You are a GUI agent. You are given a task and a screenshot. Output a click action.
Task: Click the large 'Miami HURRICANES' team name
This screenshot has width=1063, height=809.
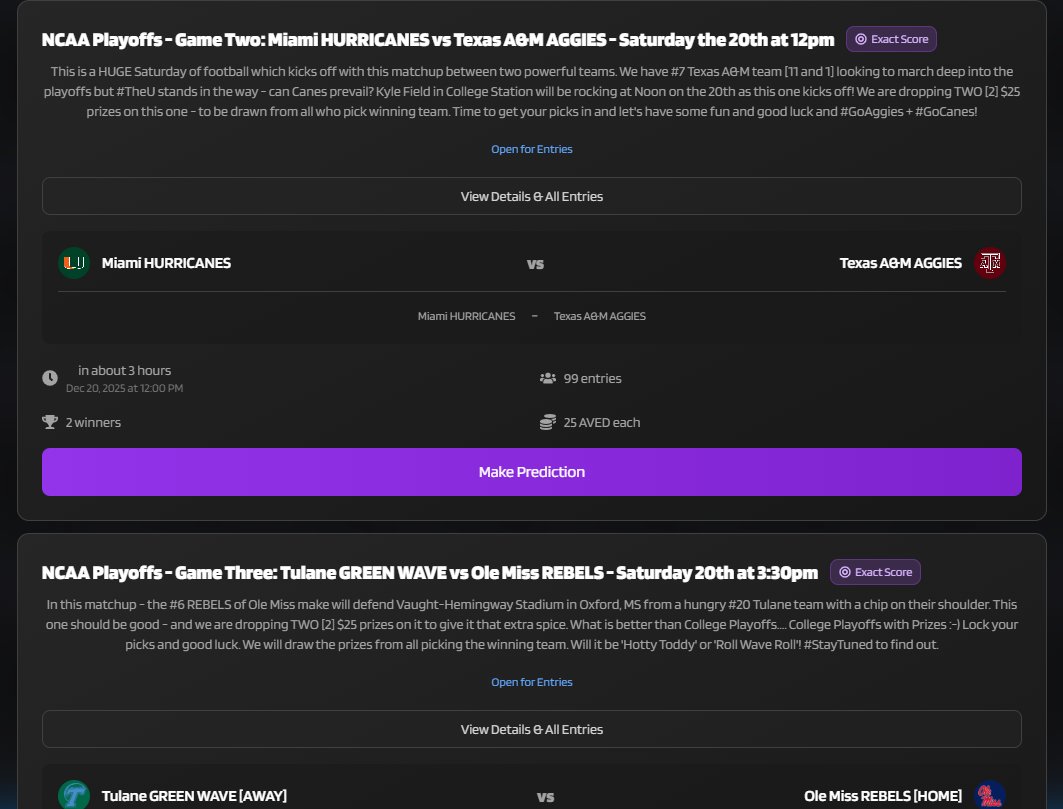pos(166,263)
